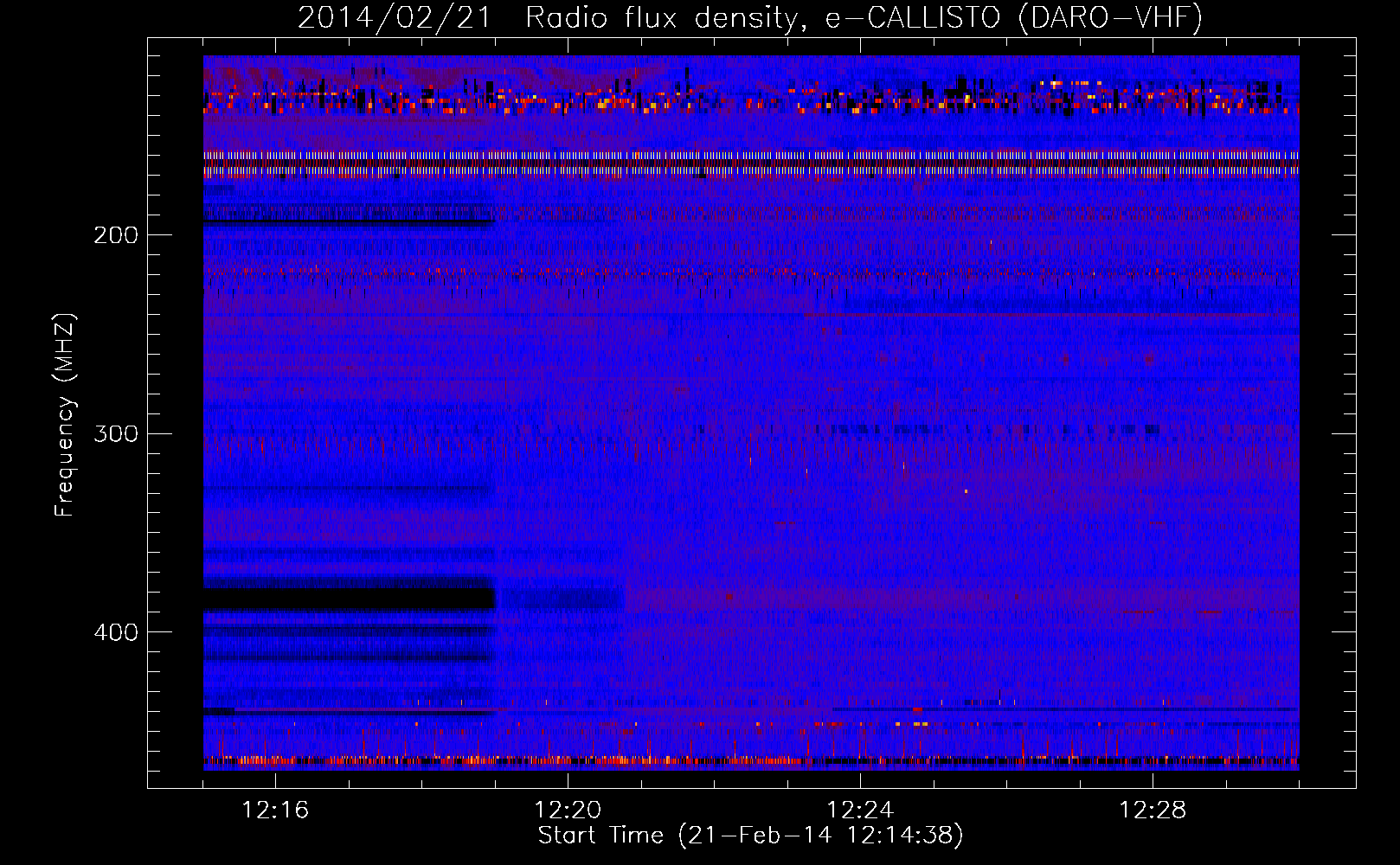Click the y-axis label 'Frequency (MHZ)'
Viewport: 1400px width, 865px height.
[x=65, y=415]
